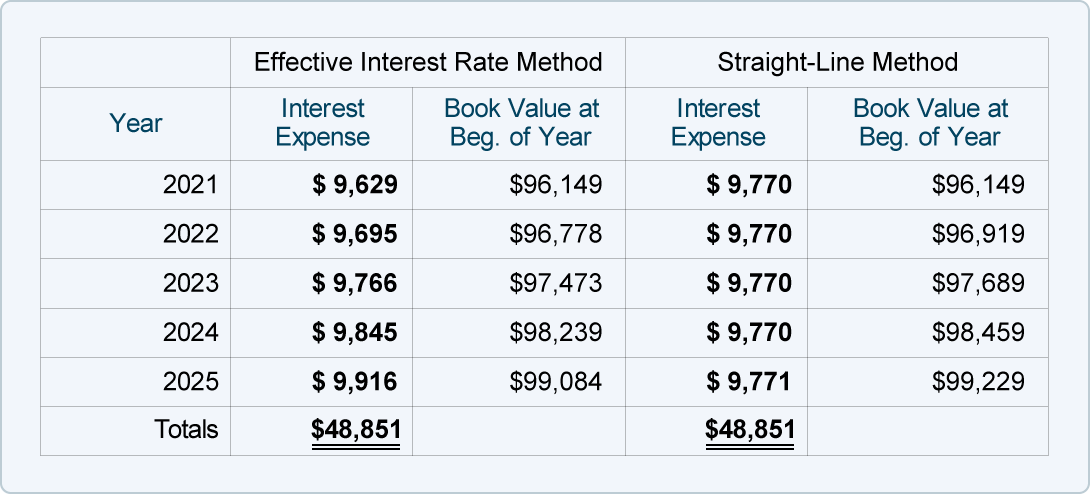
Task: Click the $9,766 interest expense value
Action: [x=355, y=283]
